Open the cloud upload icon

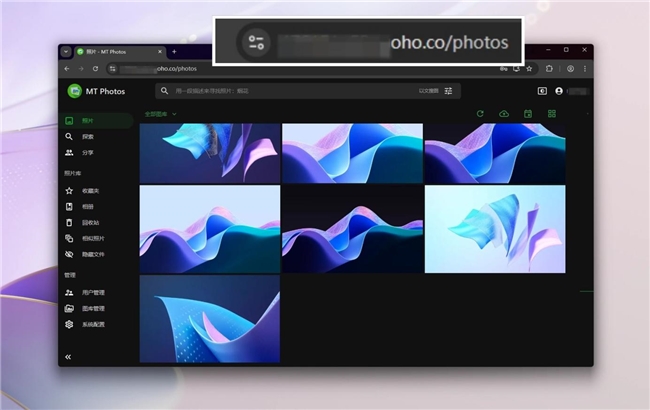tap(504, 114)
